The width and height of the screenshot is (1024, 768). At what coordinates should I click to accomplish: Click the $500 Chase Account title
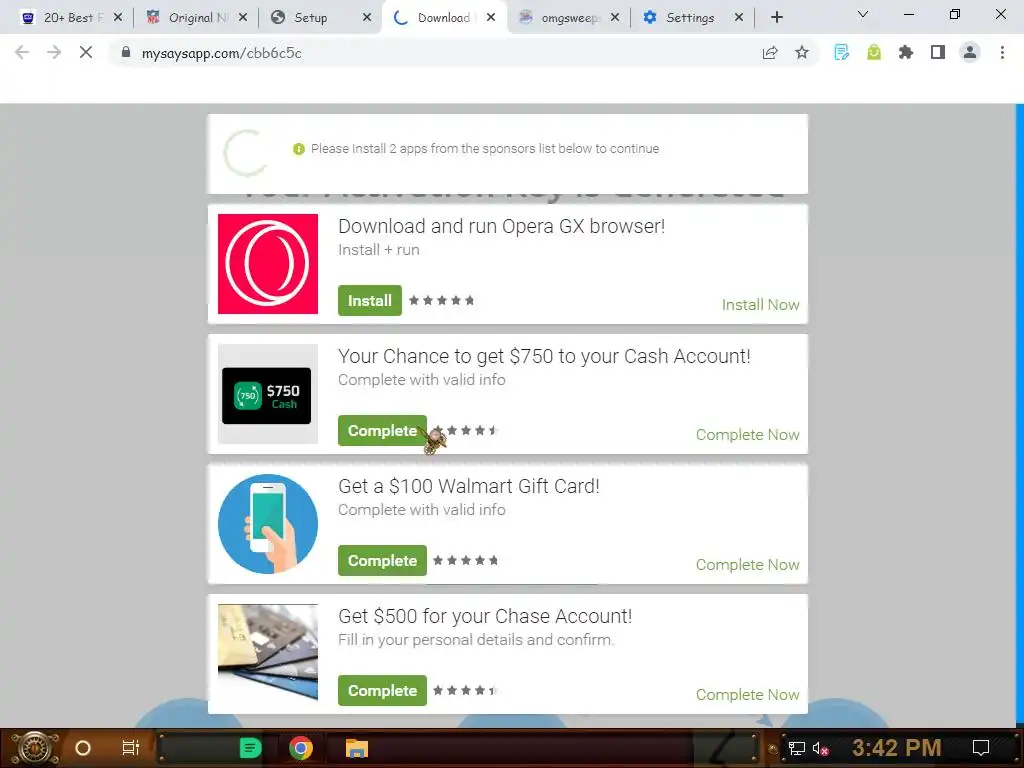coord(485,616)
